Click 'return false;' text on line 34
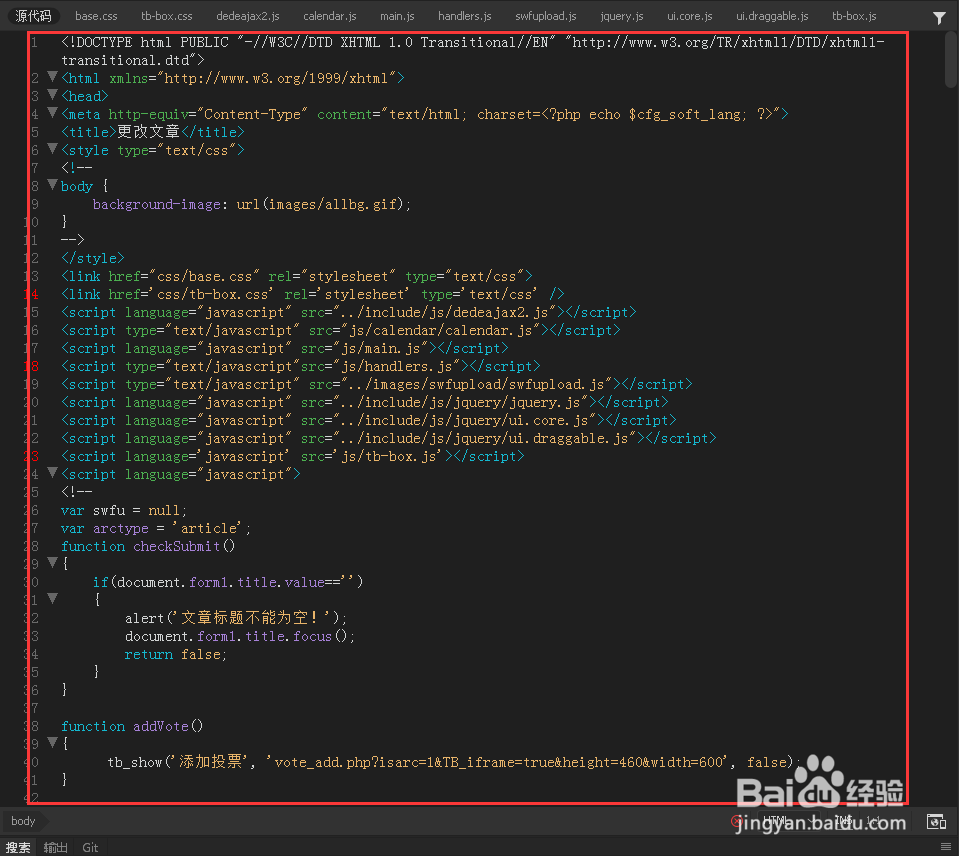The width and height of the screenshot is (959, 856). tap(176, 655)
